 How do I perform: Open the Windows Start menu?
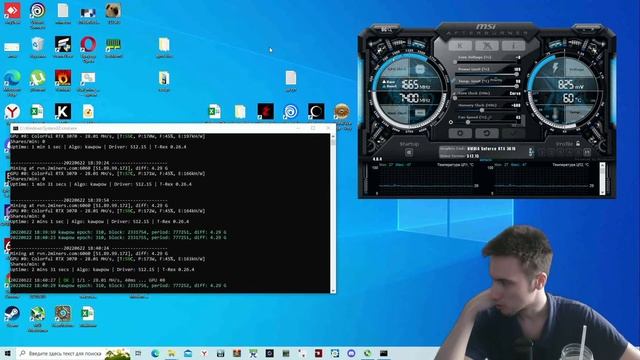pyautogui.click(x=7, y=353)
